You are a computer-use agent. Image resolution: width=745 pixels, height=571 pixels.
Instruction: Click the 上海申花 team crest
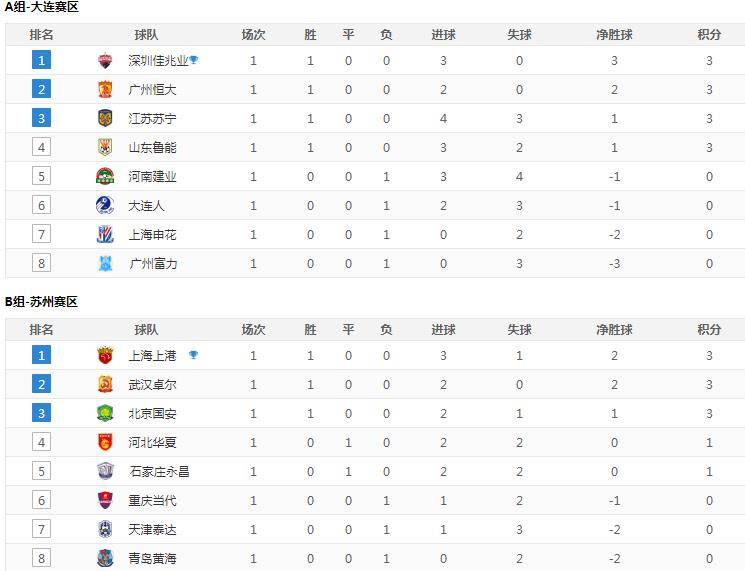(x=105, y=235)
